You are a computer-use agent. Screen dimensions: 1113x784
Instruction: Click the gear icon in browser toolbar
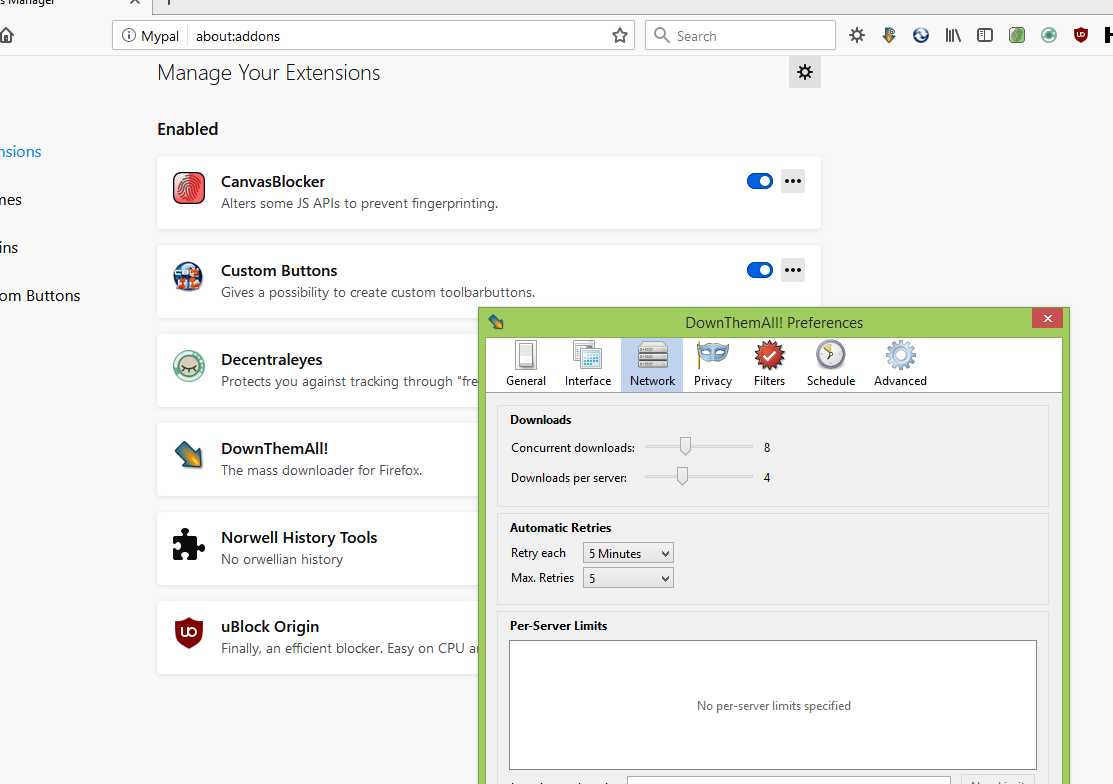857,35
